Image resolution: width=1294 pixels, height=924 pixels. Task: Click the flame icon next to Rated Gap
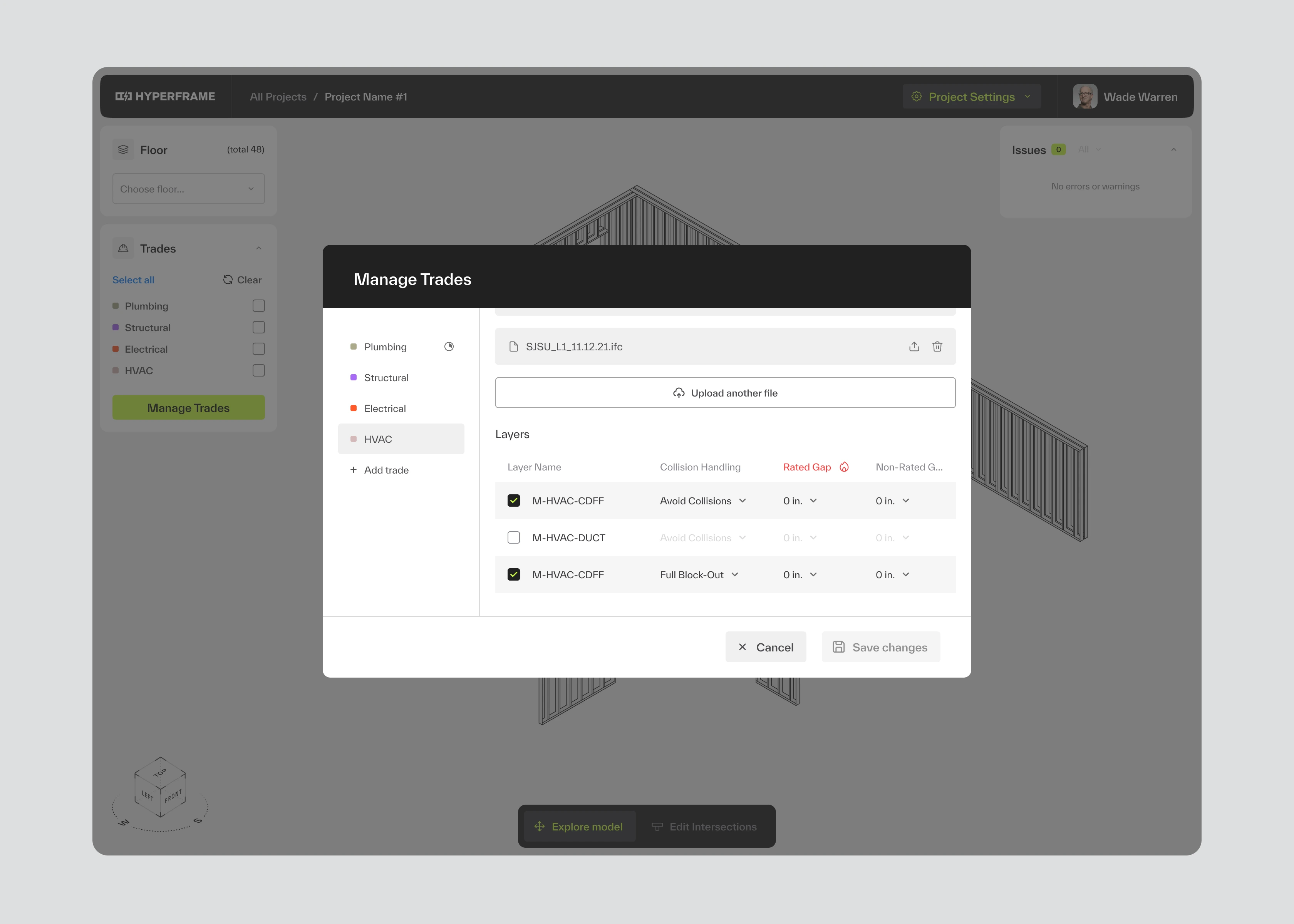[845, 467]
